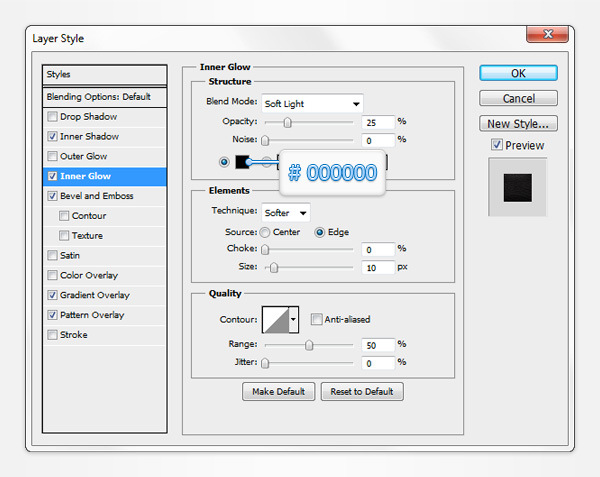Select the solid color radio button
Screen dimensions: 600x477
coord(224,162)
